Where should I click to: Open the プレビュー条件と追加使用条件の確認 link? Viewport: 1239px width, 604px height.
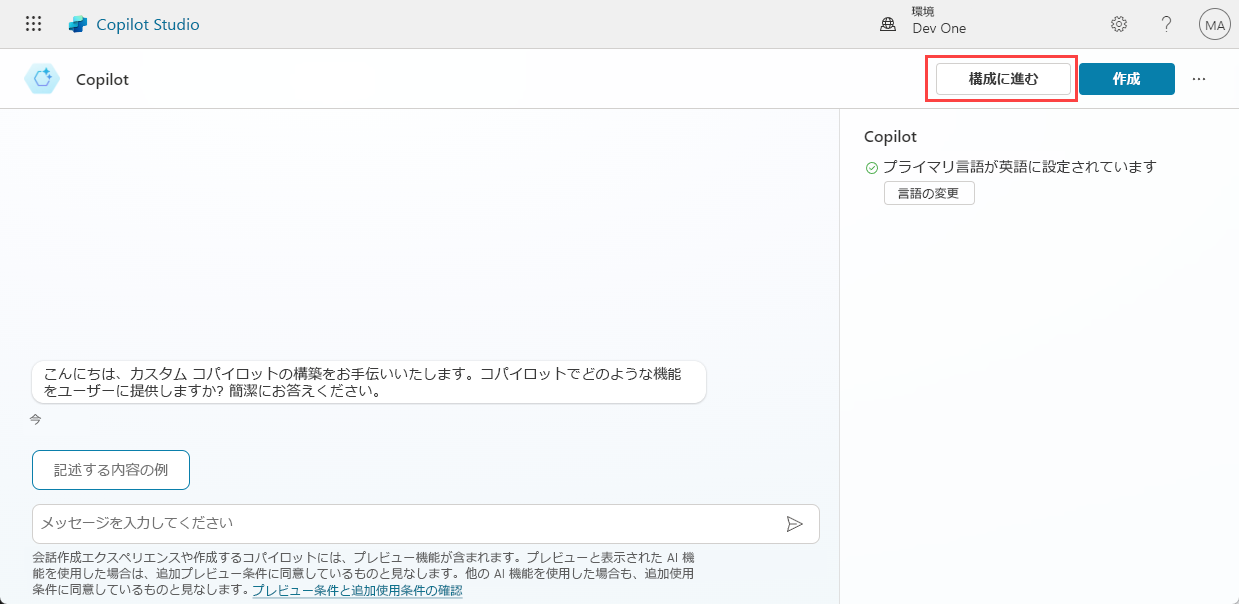click(x=357, y=591)
